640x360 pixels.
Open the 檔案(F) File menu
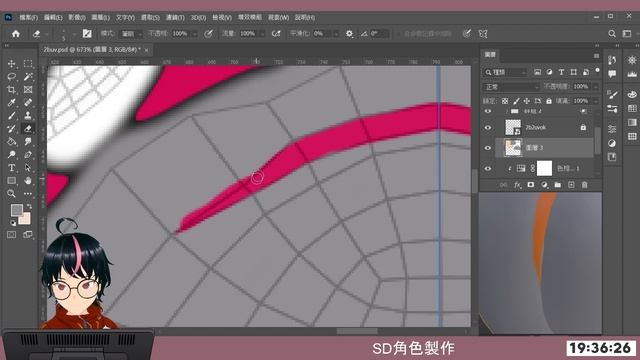[29, 18]
